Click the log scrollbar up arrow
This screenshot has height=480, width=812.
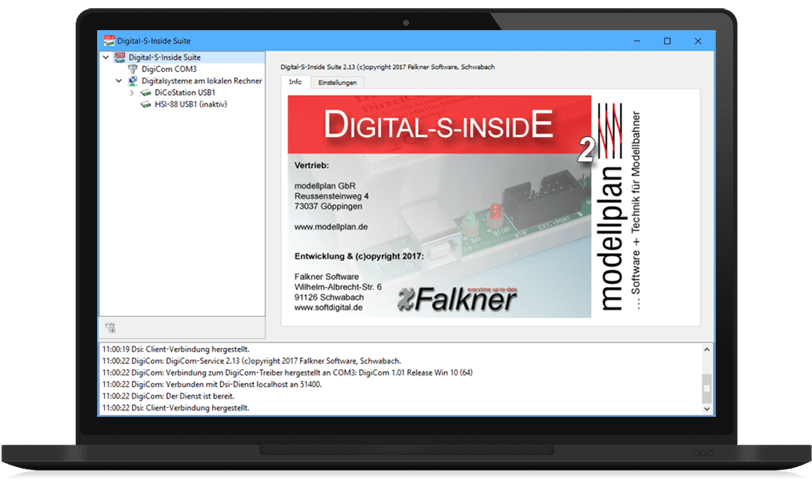point(706,350)
